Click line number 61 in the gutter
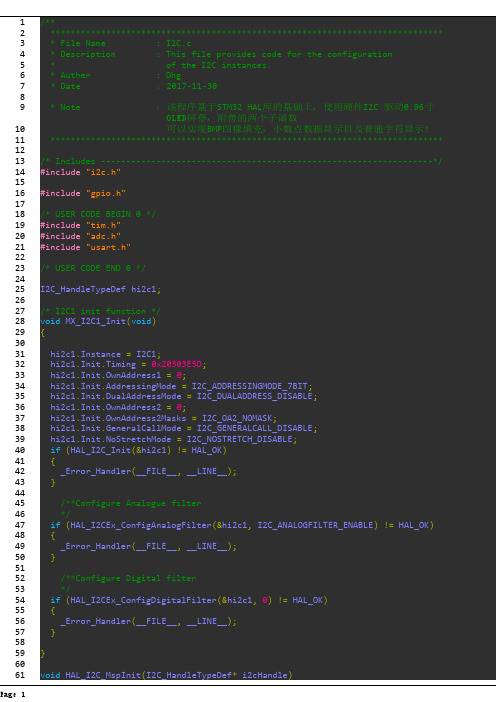 click(20, 675)
